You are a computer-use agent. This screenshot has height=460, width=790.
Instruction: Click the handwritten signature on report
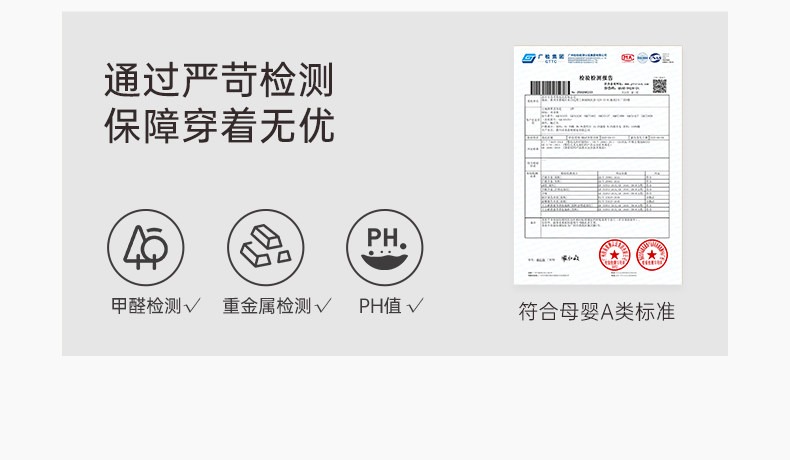pyautogui.click(x=570, y=258)
